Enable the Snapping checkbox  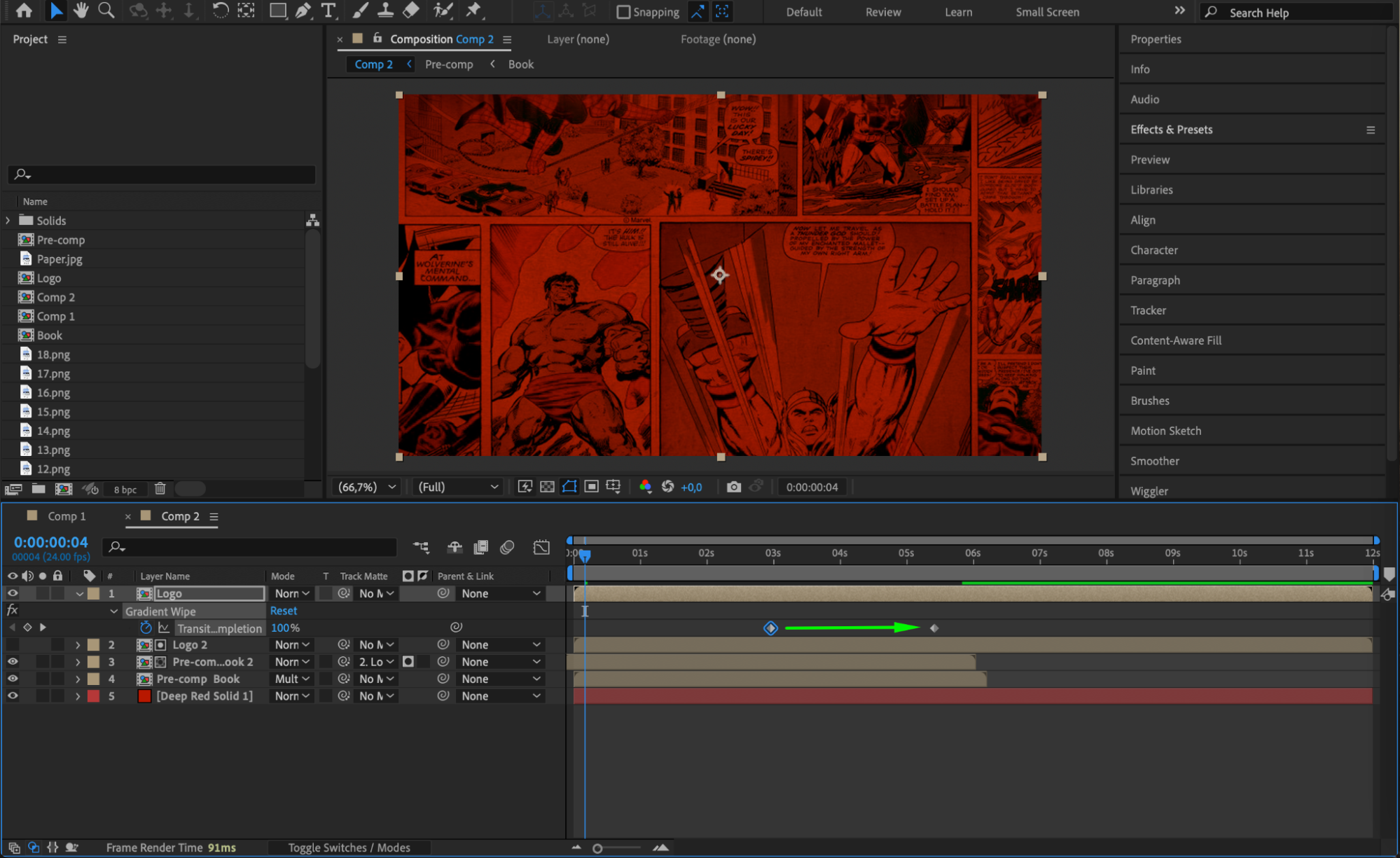click(623, 12)
